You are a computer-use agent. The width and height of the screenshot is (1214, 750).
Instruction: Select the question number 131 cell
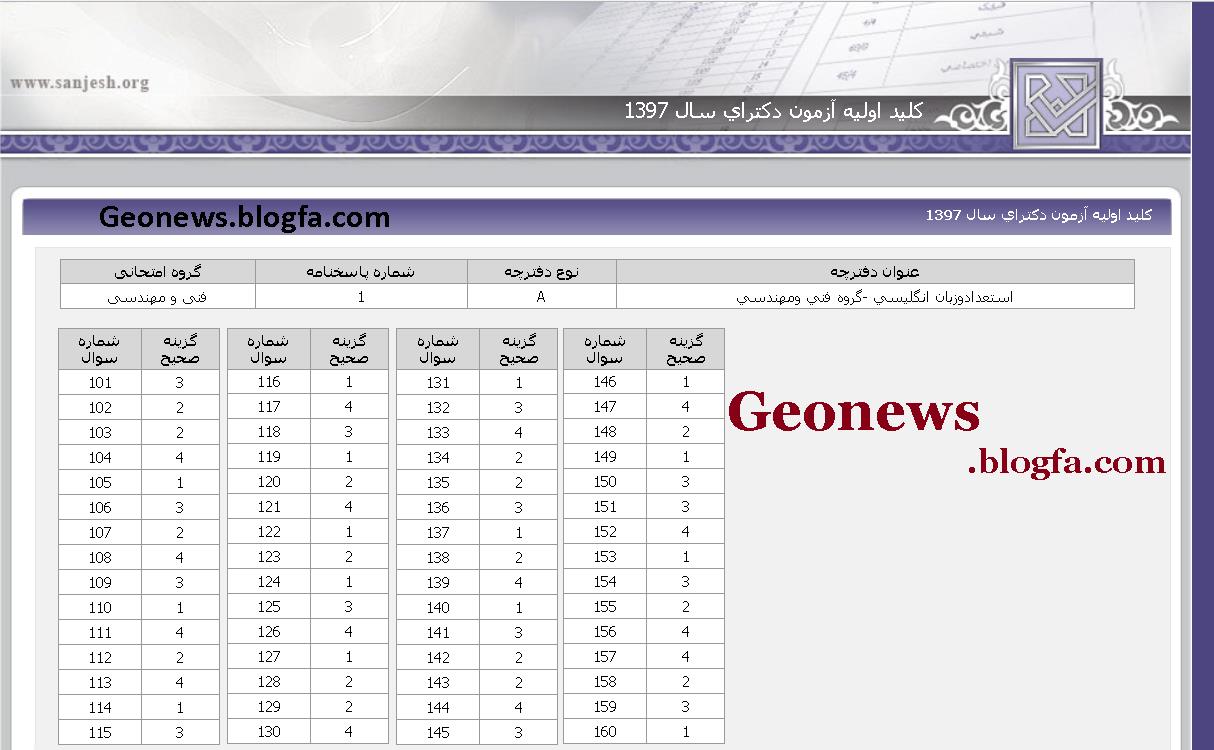pos(438,383)
